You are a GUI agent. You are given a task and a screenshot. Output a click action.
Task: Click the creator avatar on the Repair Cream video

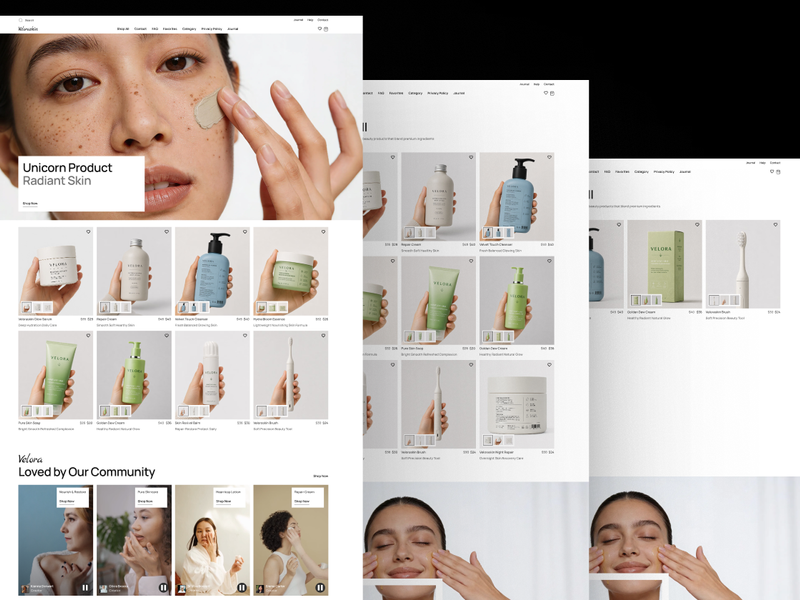pyautogui.click(x=260, y=588)
